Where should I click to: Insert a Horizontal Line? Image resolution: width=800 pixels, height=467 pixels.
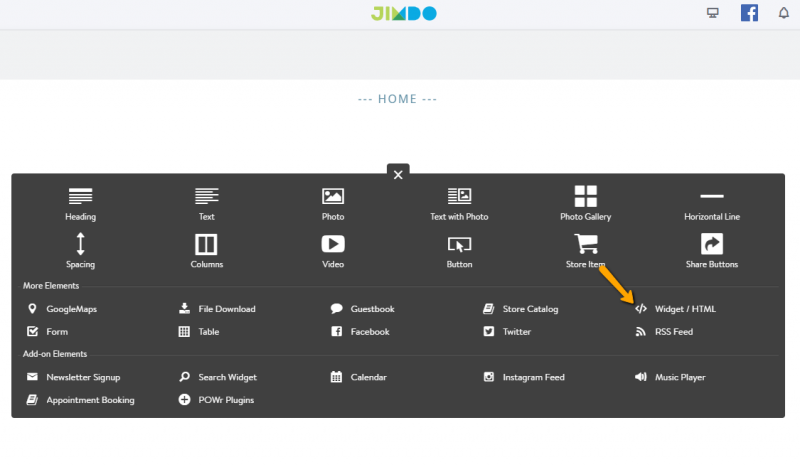tap(711, 202)
